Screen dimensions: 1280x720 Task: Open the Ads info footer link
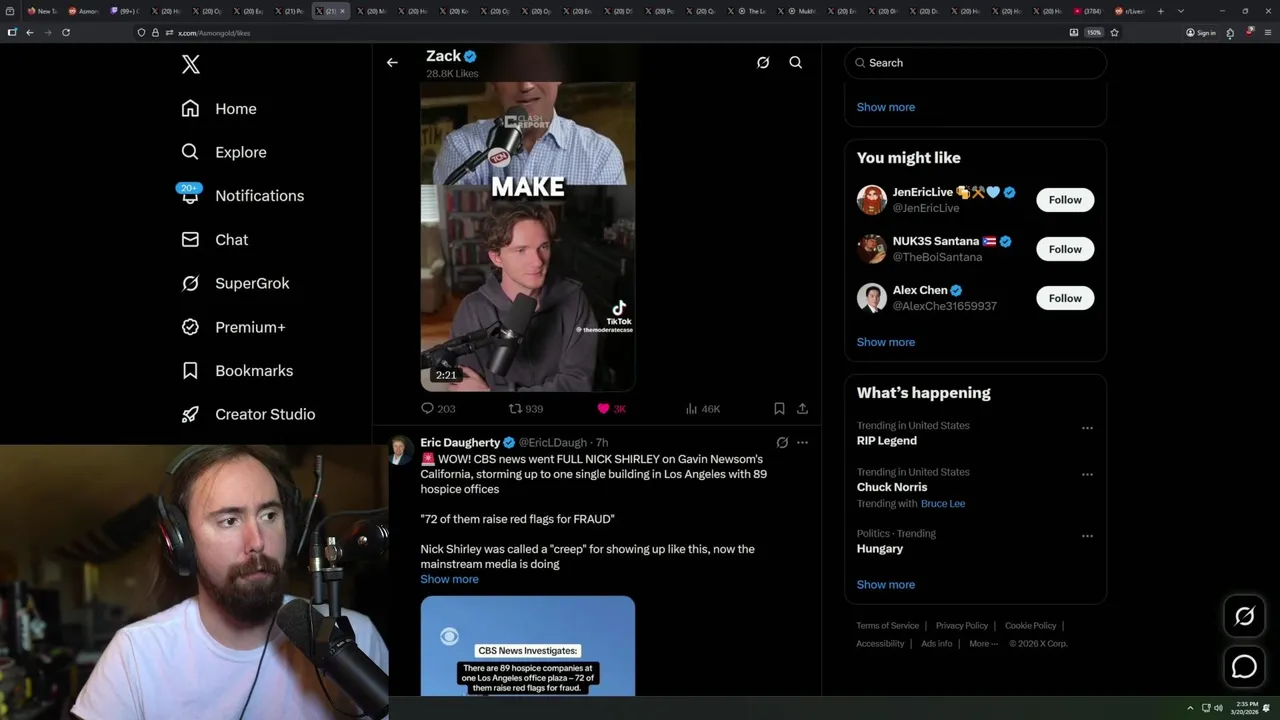tap(936, 643)
